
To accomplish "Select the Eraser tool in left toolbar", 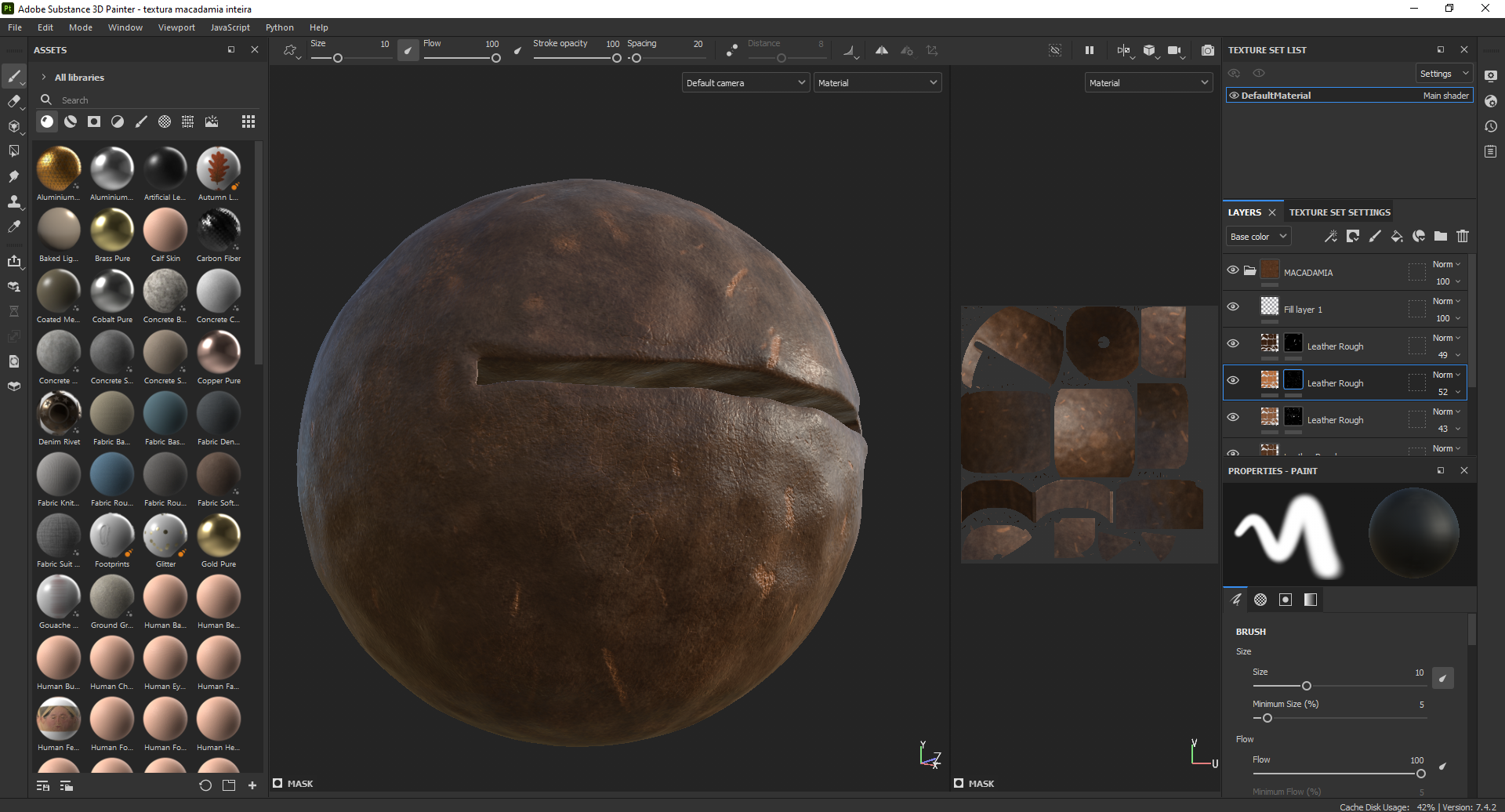I will [13, 101].
